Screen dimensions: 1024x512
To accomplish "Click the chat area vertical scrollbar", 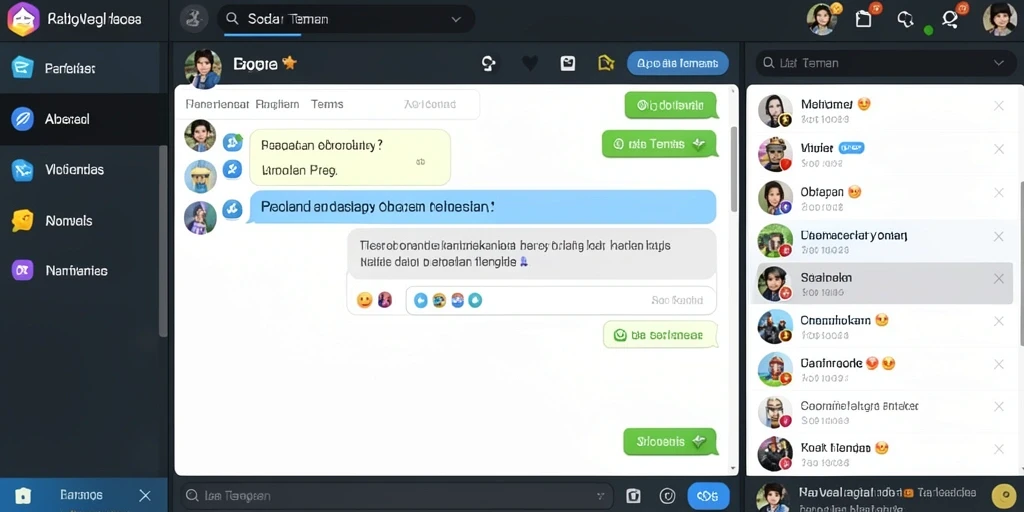I will pyautogui.click(x=733, y=168).
